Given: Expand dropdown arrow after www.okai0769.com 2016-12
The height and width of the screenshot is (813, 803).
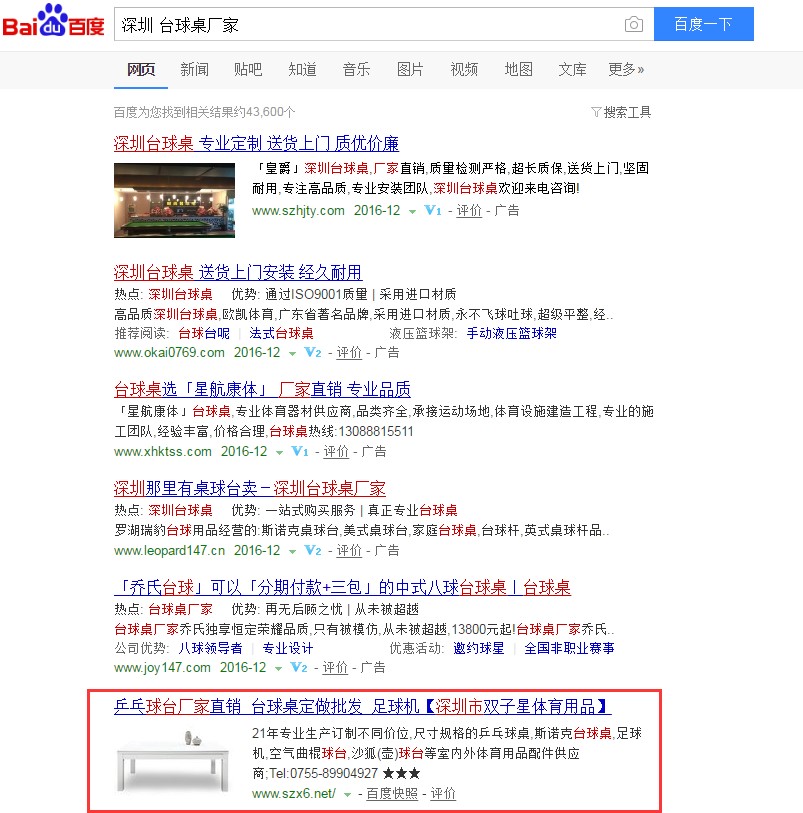Looking at the screenshot, I should [292, 354].
